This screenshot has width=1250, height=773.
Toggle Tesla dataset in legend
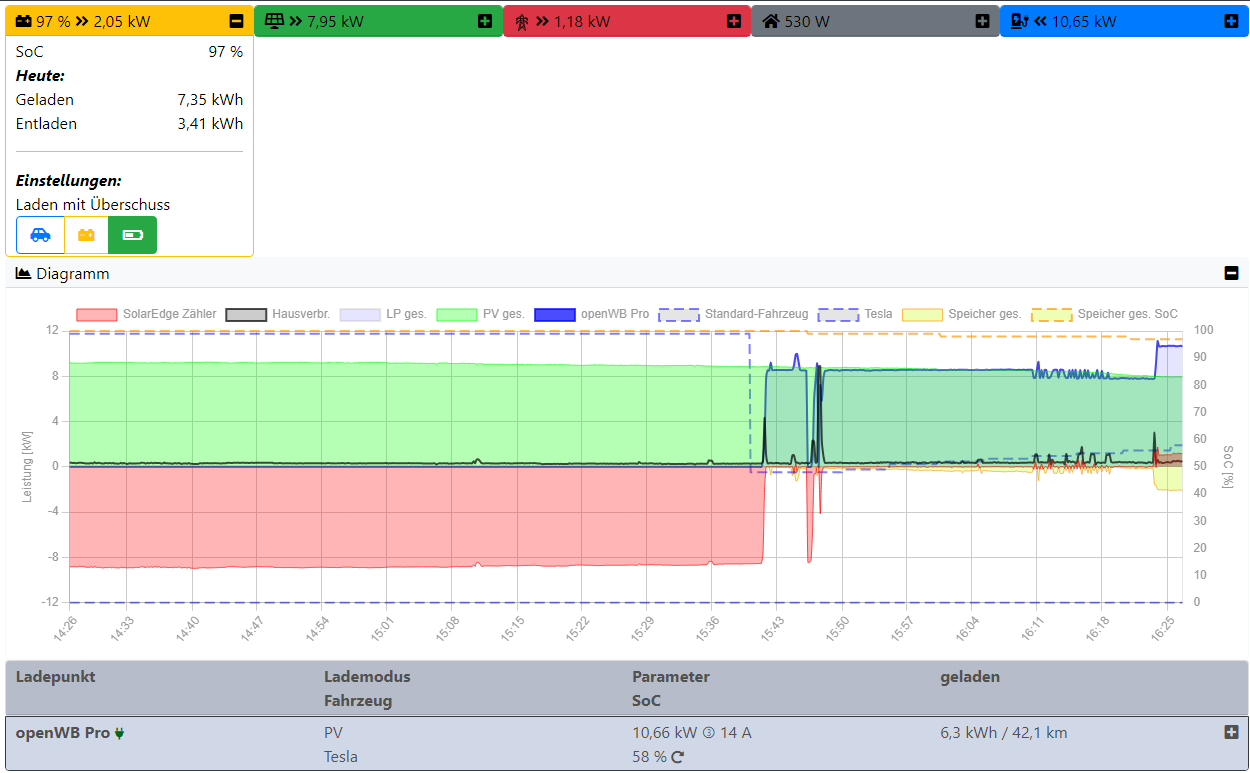click(x=855, y=314)
